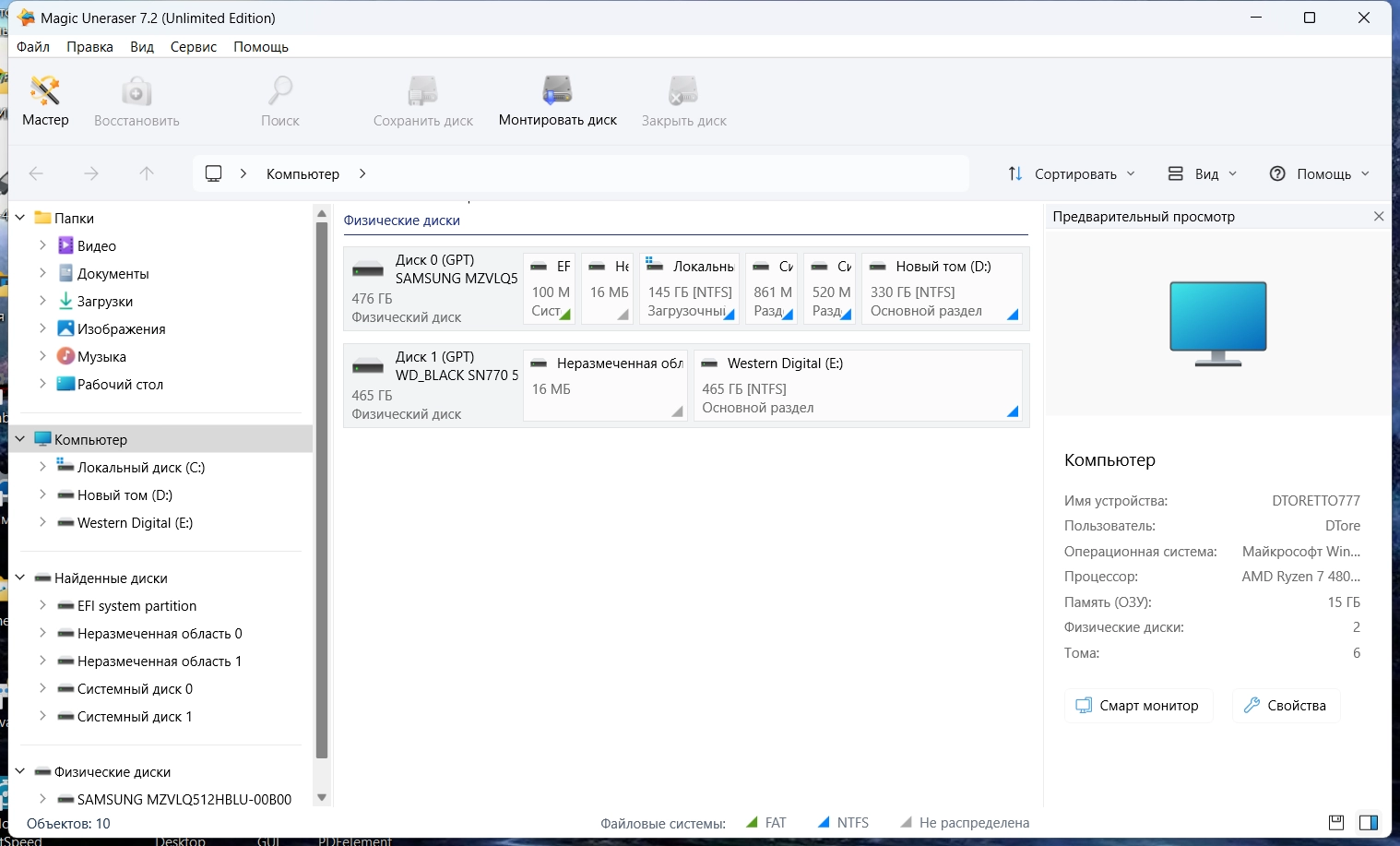Click the Закрыть диск toolbar icon

click(x=684, y=91)
